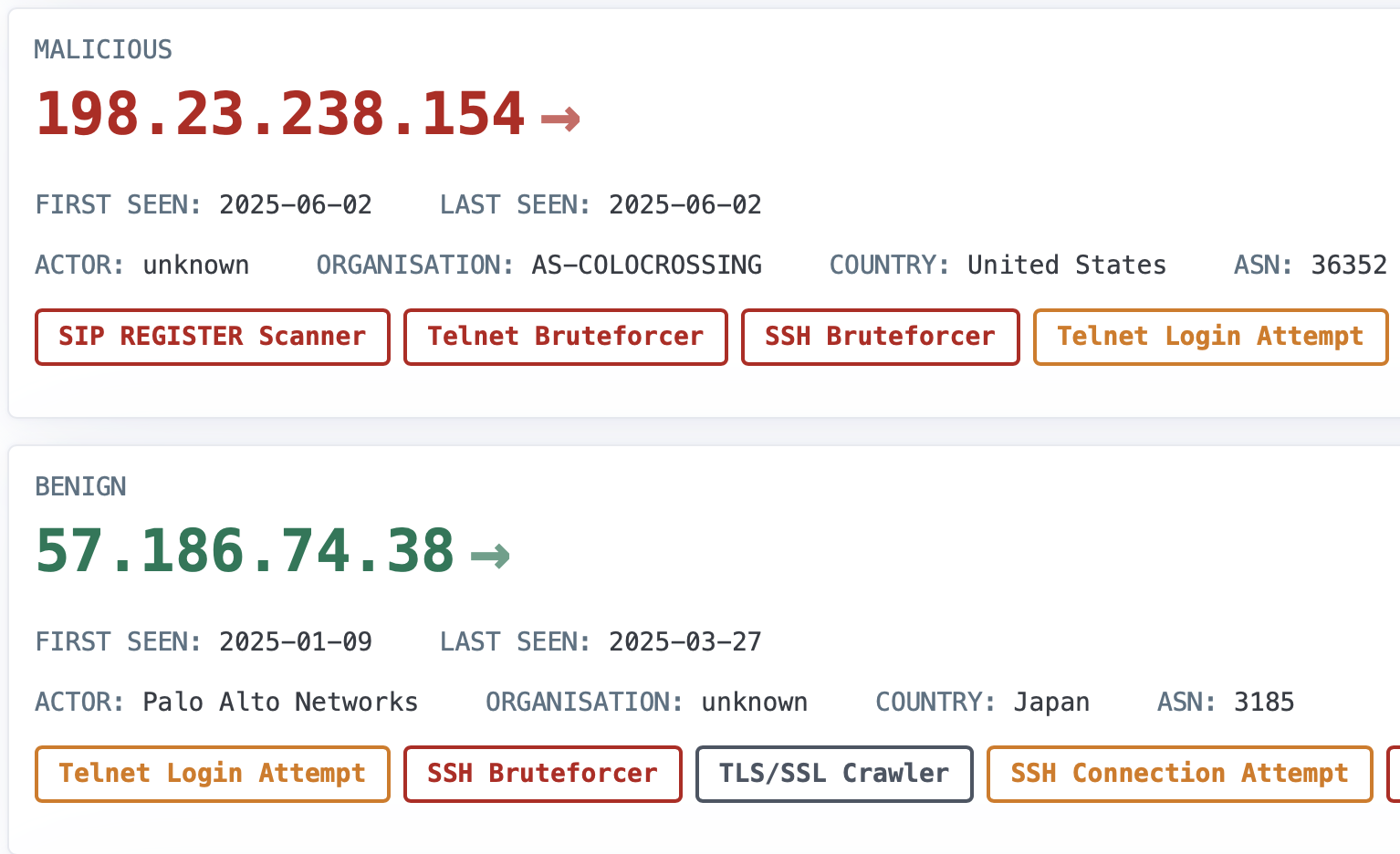Select the Telnet Bruteforcer tag
Viewport: 1400px width, 854px height.
click(566, 337)
